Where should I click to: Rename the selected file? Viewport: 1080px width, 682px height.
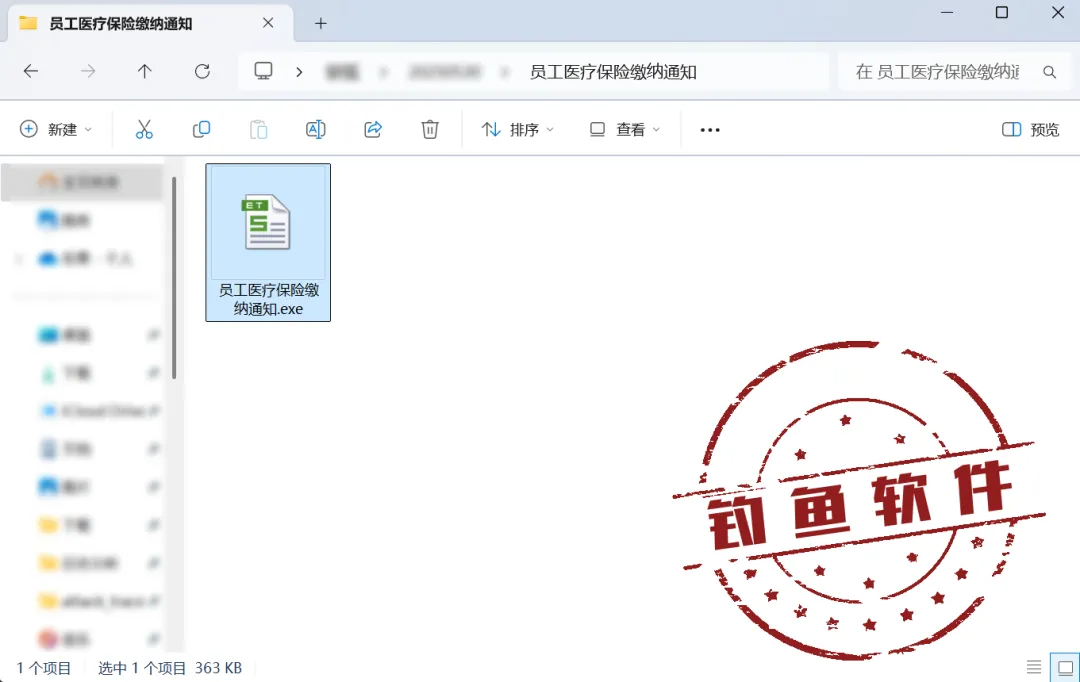pos(315,130)
